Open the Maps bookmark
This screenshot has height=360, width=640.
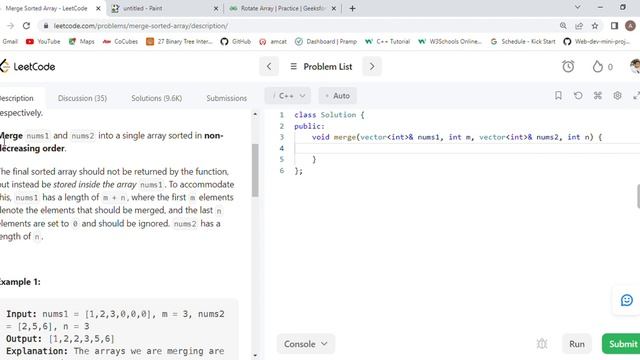pyautogui.click(x=82, y=42)
